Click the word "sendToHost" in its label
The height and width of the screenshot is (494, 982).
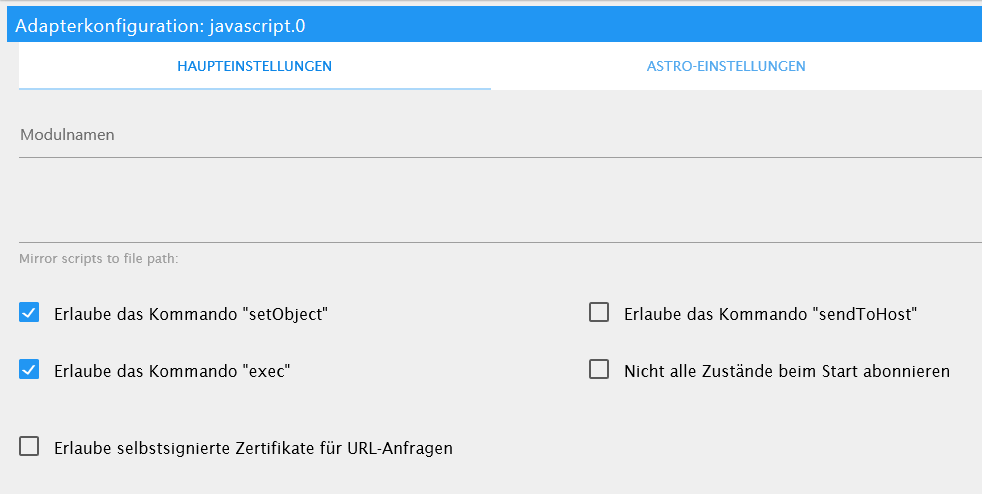tap(868, 314)
